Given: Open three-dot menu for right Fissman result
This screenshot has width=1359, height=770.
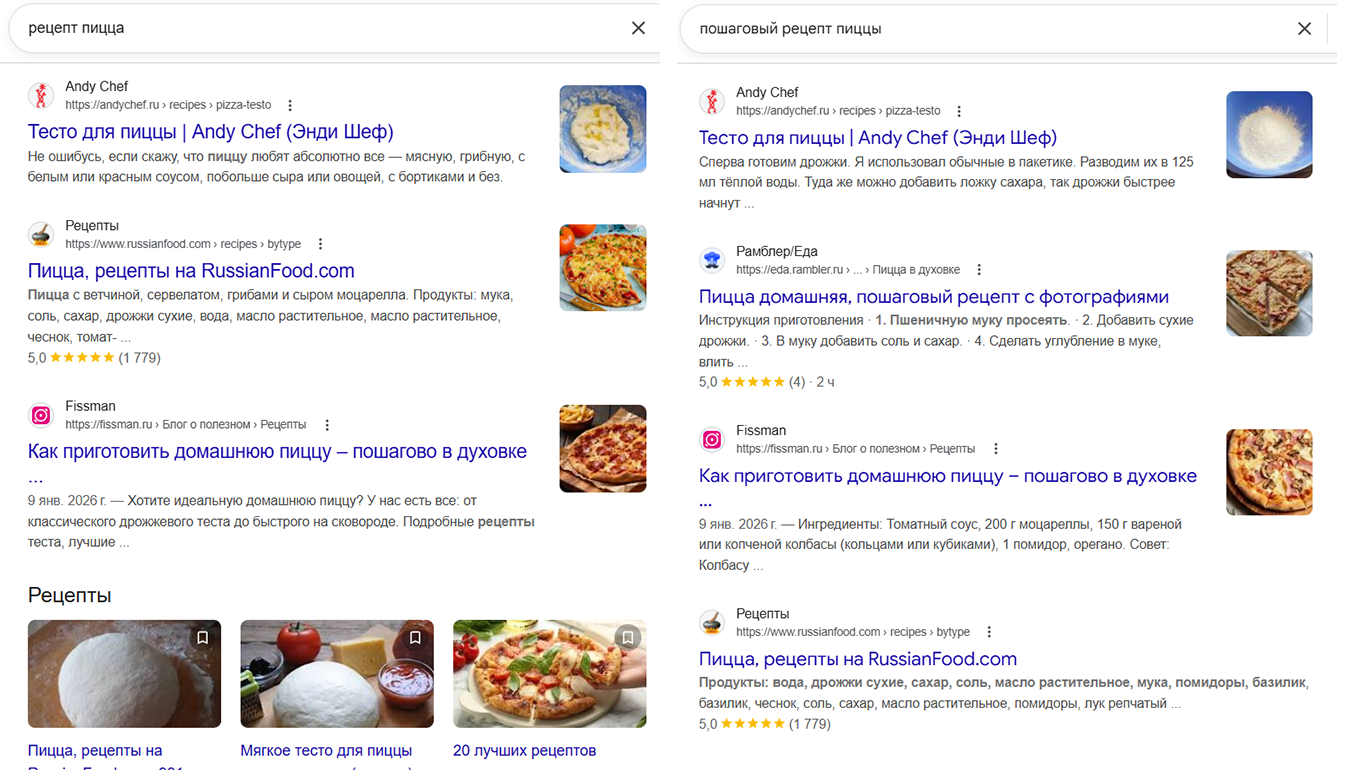Looking at the screenshot, I should click(995, 449).
